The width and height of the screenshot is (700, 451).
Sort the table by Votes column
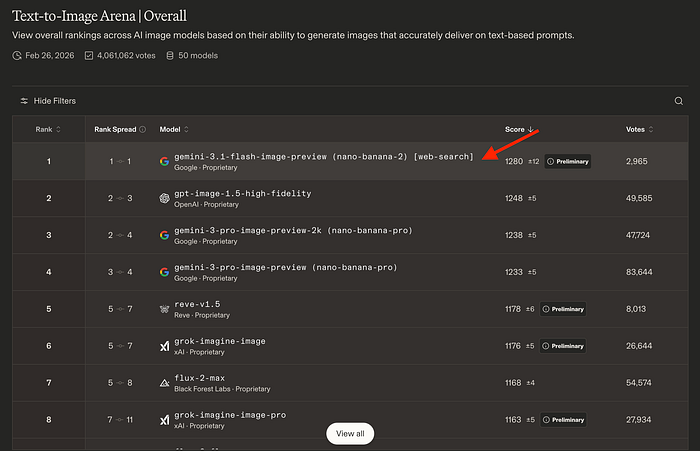(x=639, y=129)
